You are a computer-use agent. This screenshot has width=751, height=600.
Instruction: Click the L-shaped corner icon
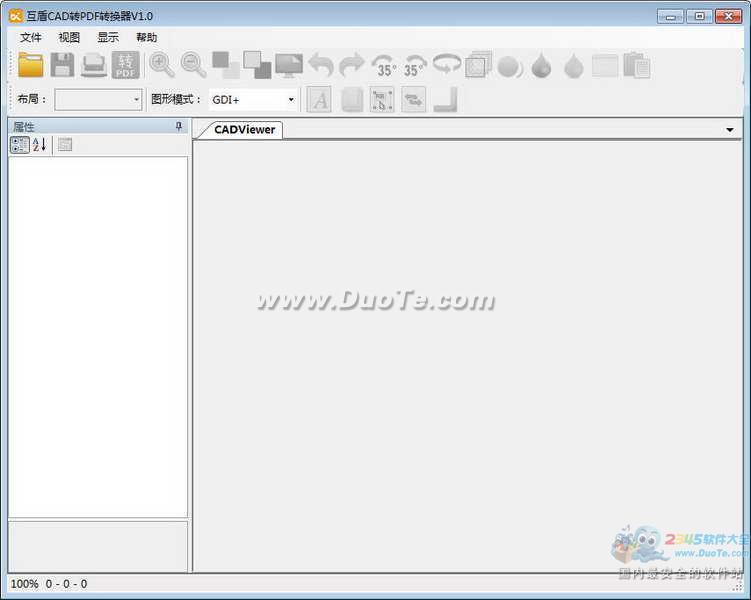[x=445, y=100]
